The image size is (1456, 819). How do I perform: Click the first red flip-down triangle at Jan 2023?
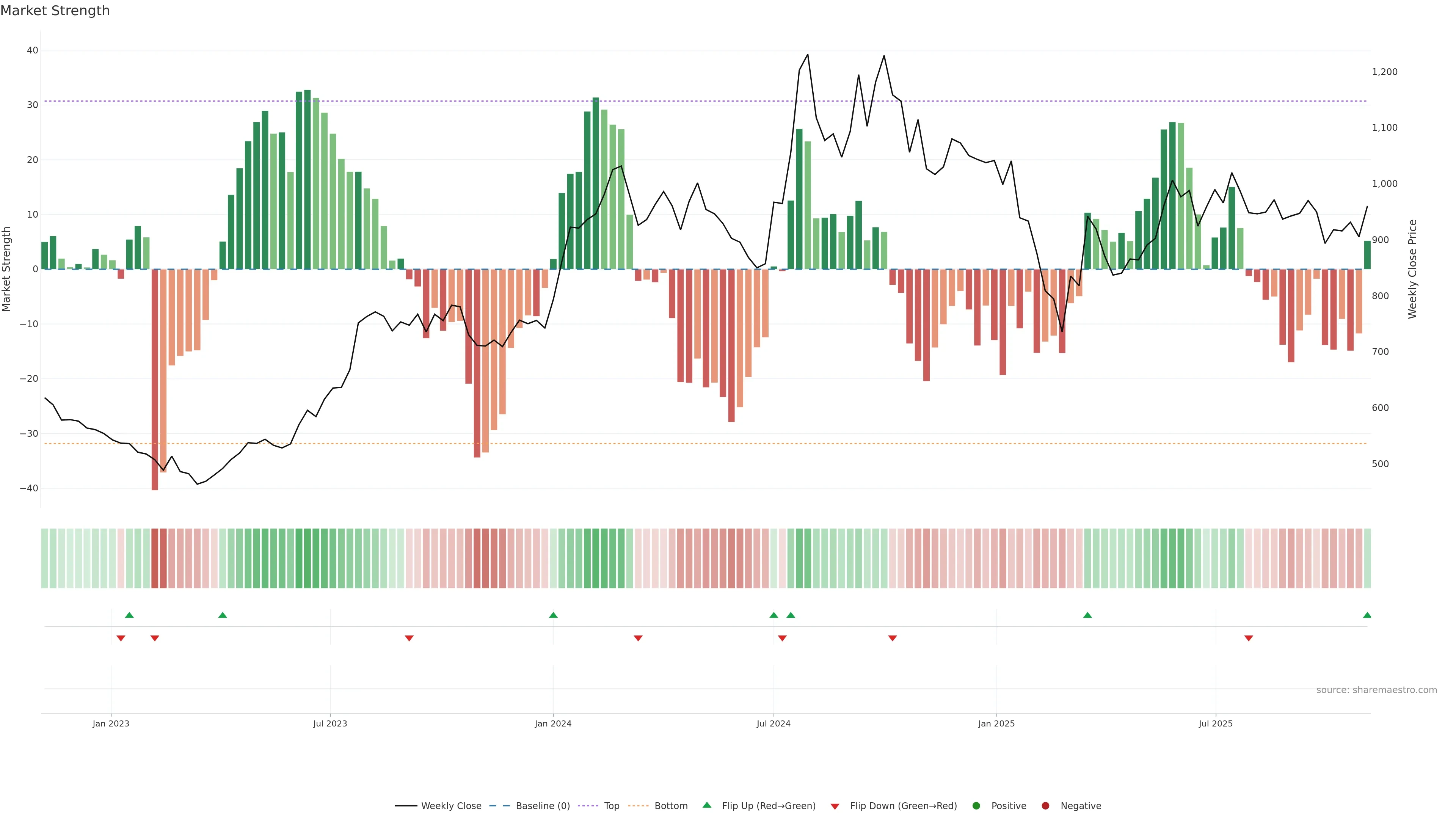tap(121, 638)
